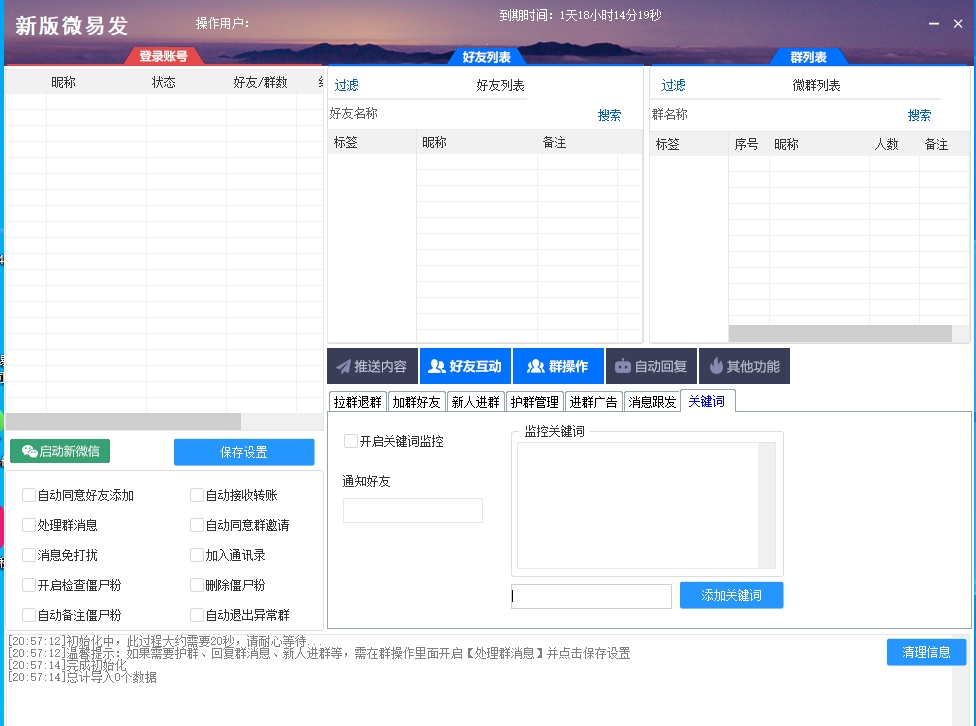
Task: Open the 推送内容 section
Action: (x=372, y=366)
